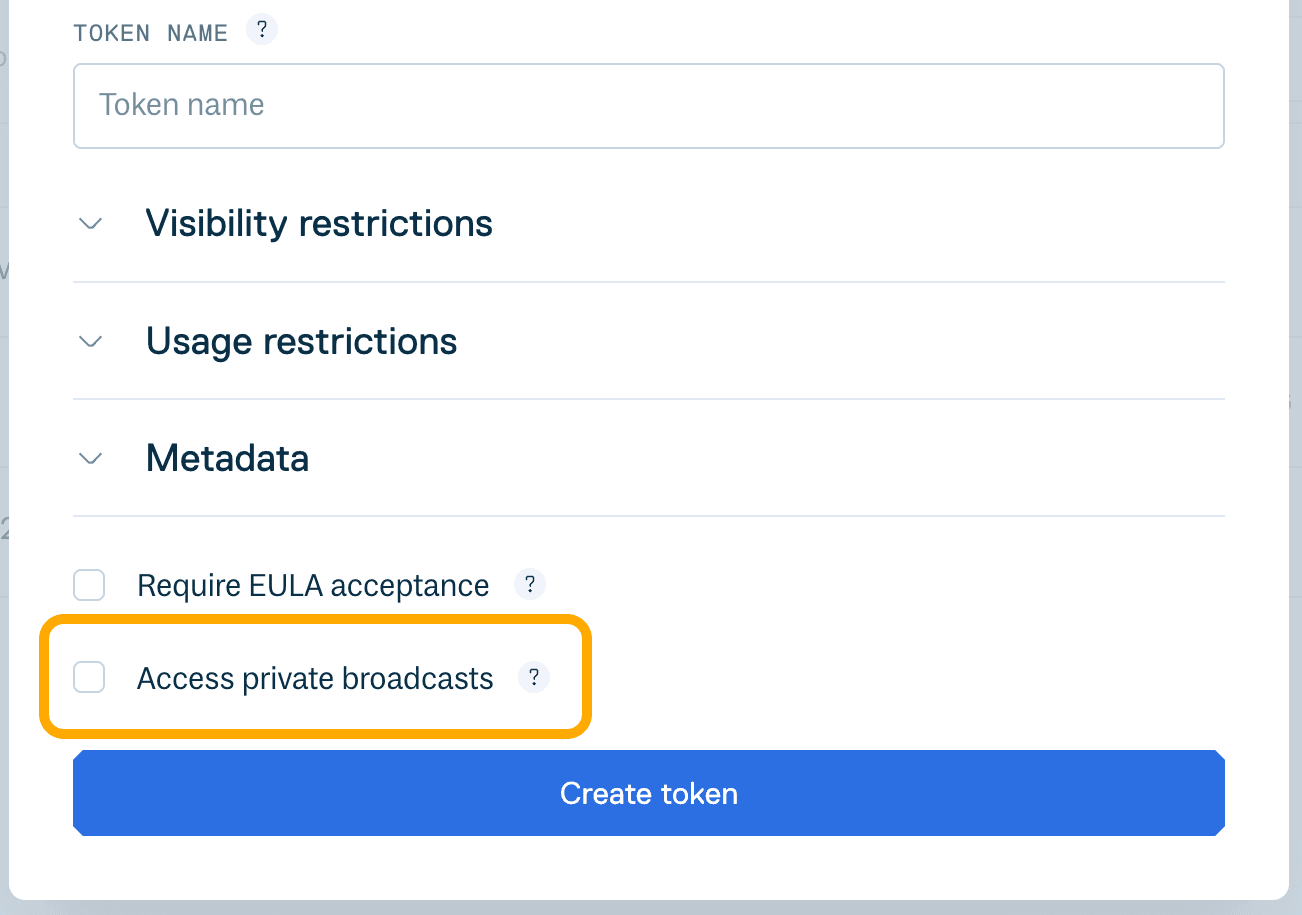Click the chevron beside Usage restrictions
The height and width of the screenshot is (915, 1302).
89,341
